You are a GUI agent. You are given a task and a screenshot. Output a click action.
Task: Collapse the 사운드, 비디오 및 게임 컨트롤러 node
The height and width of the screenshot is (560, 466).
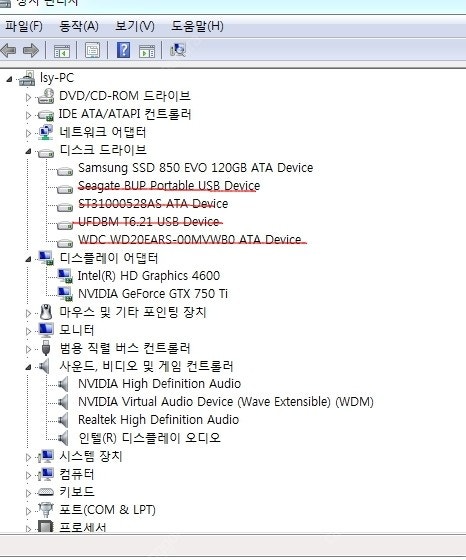[28, 367]
